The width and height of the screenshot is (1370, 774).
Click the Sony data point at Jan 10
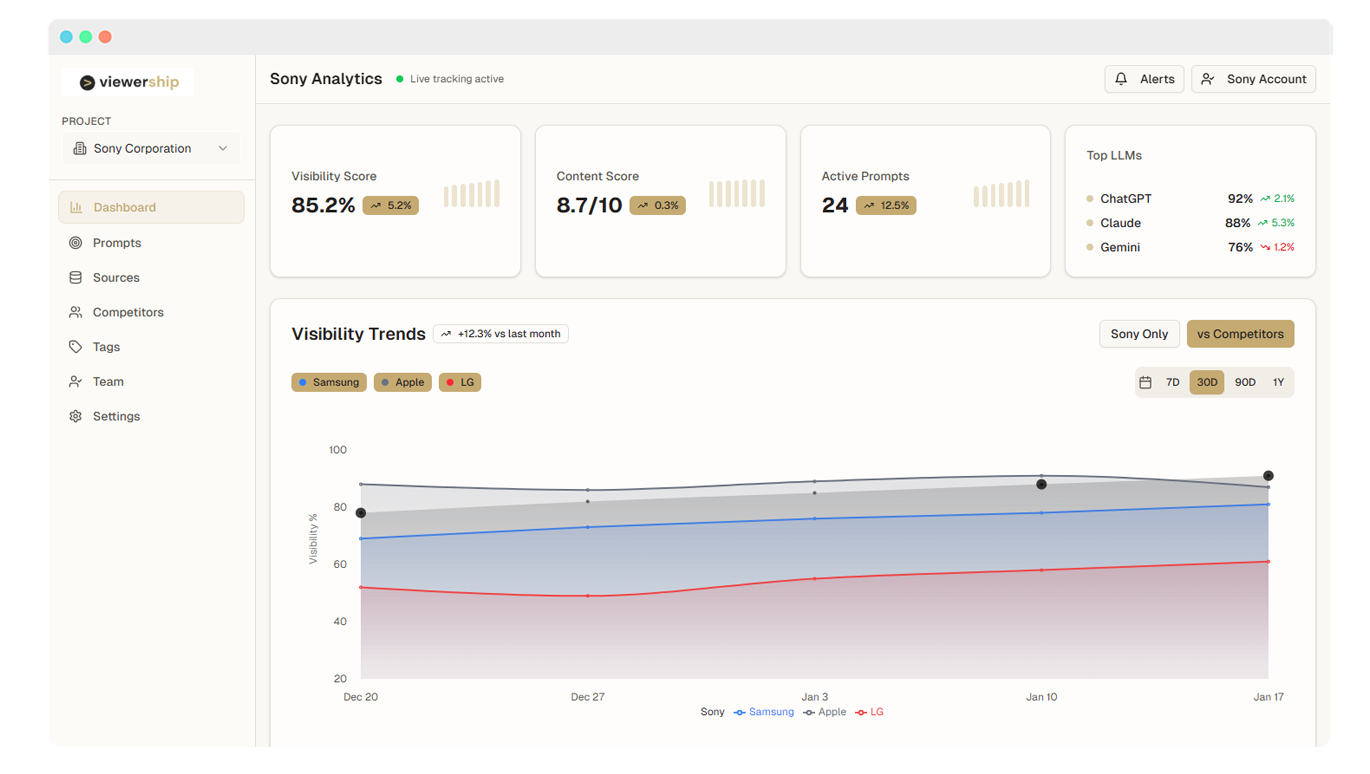(1041, 484)
